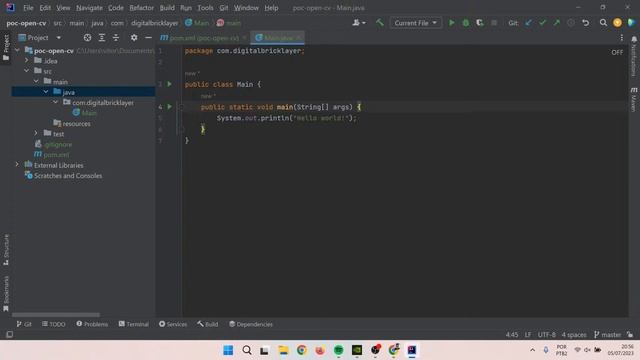Run with Coverage icon in toolbar
640x360 pixels.
(480, 23)
